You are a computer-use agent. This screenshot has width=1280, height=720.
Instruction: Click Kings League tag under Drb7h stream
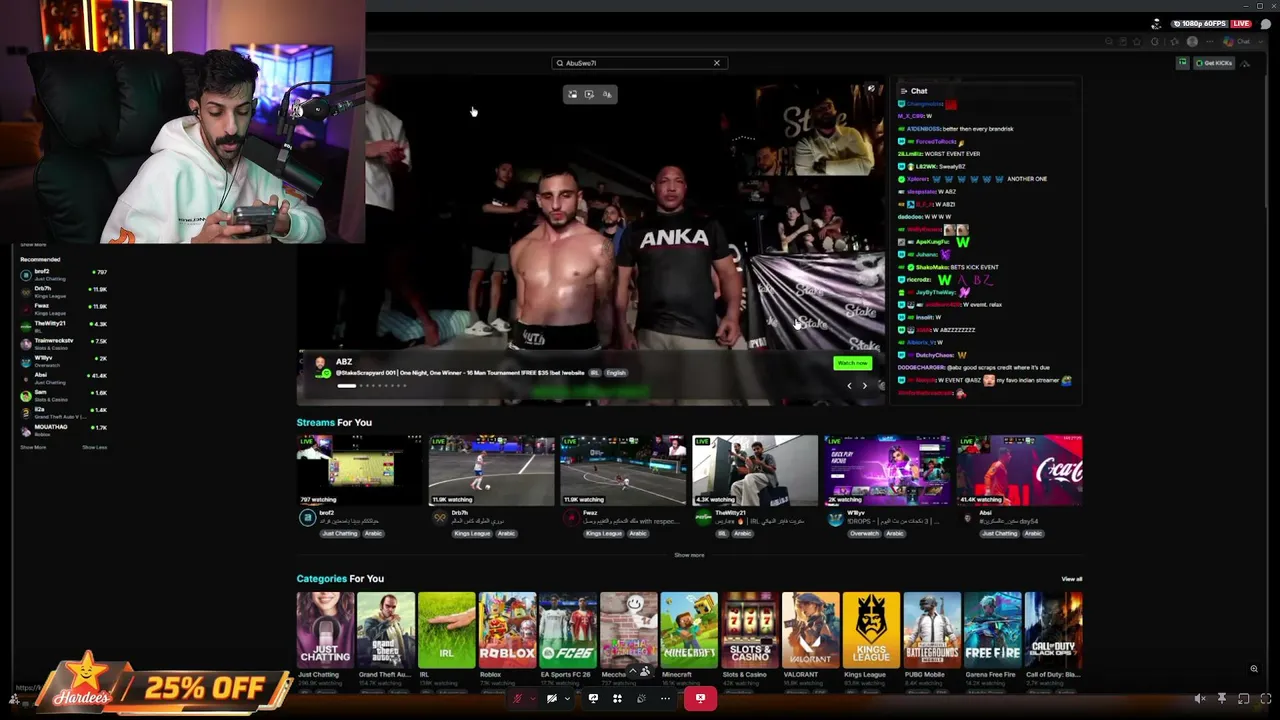click(x=472, y=534)
